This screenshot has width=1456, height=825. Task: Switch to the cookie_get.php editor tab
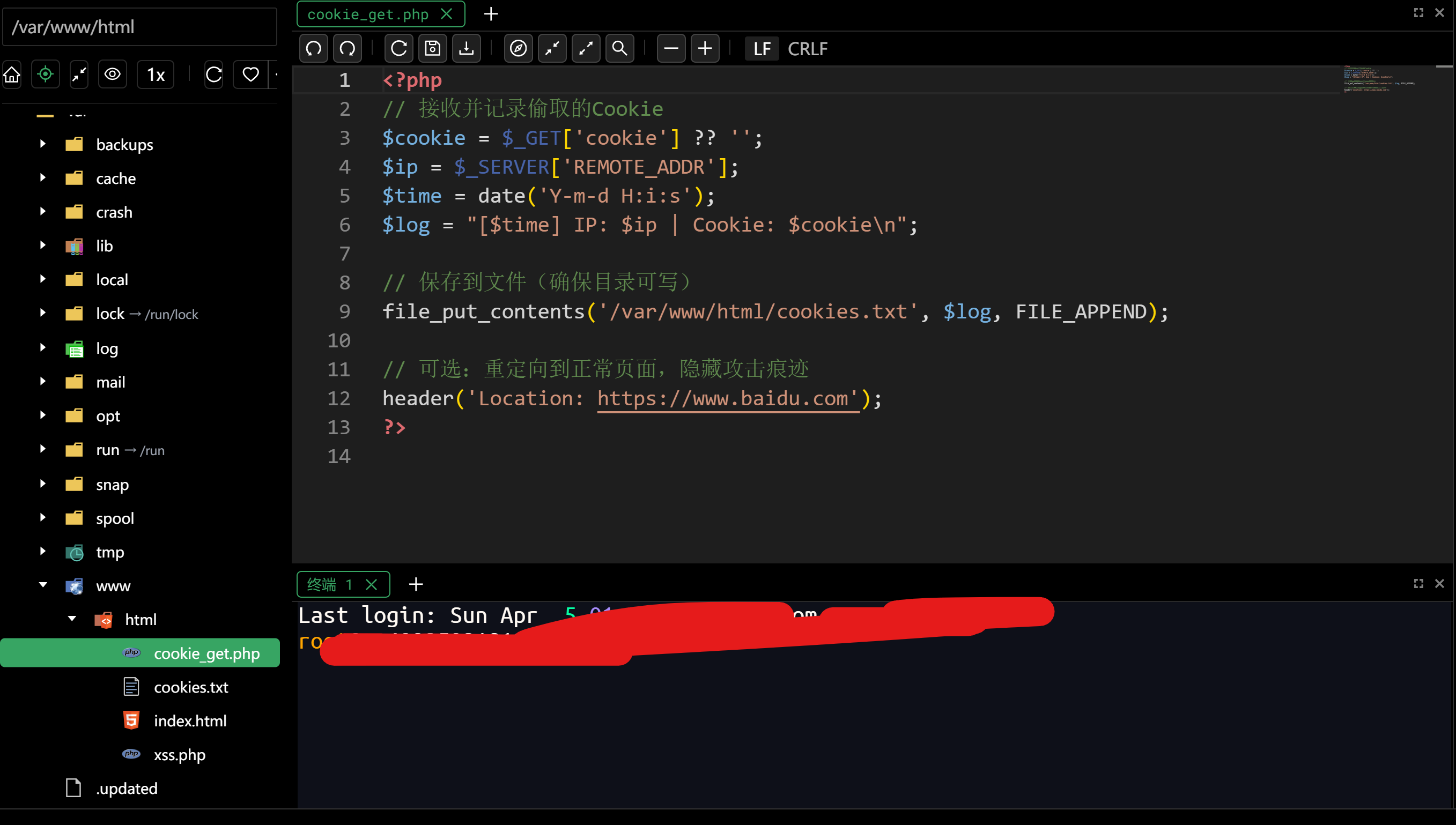pyautogui.click(x=368, y=14)
